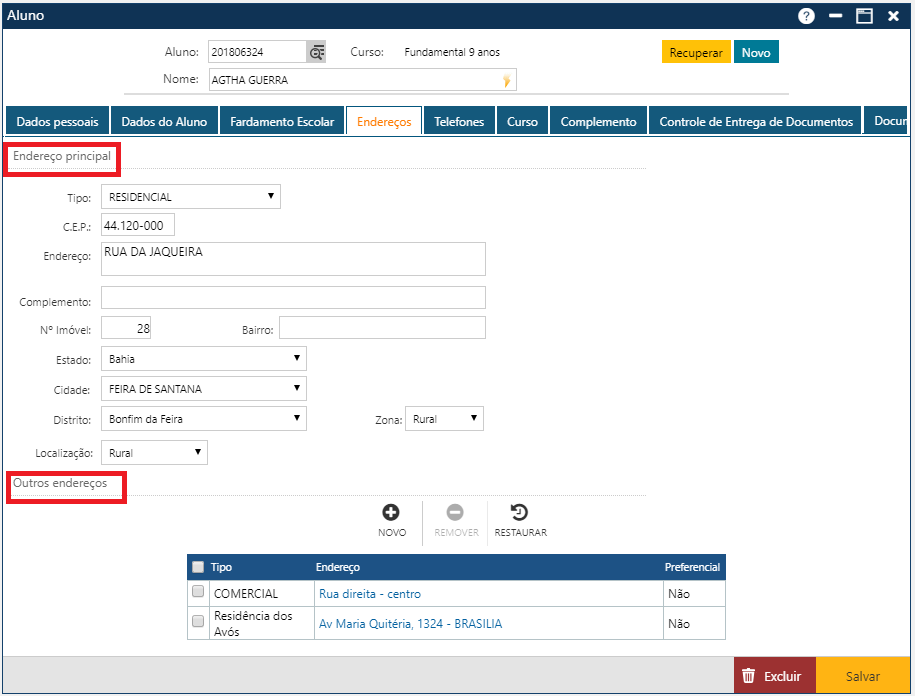This screenshot has width=915, height=696.
Task: Maximize the Aluno window
Action: [x=864, y=16]
